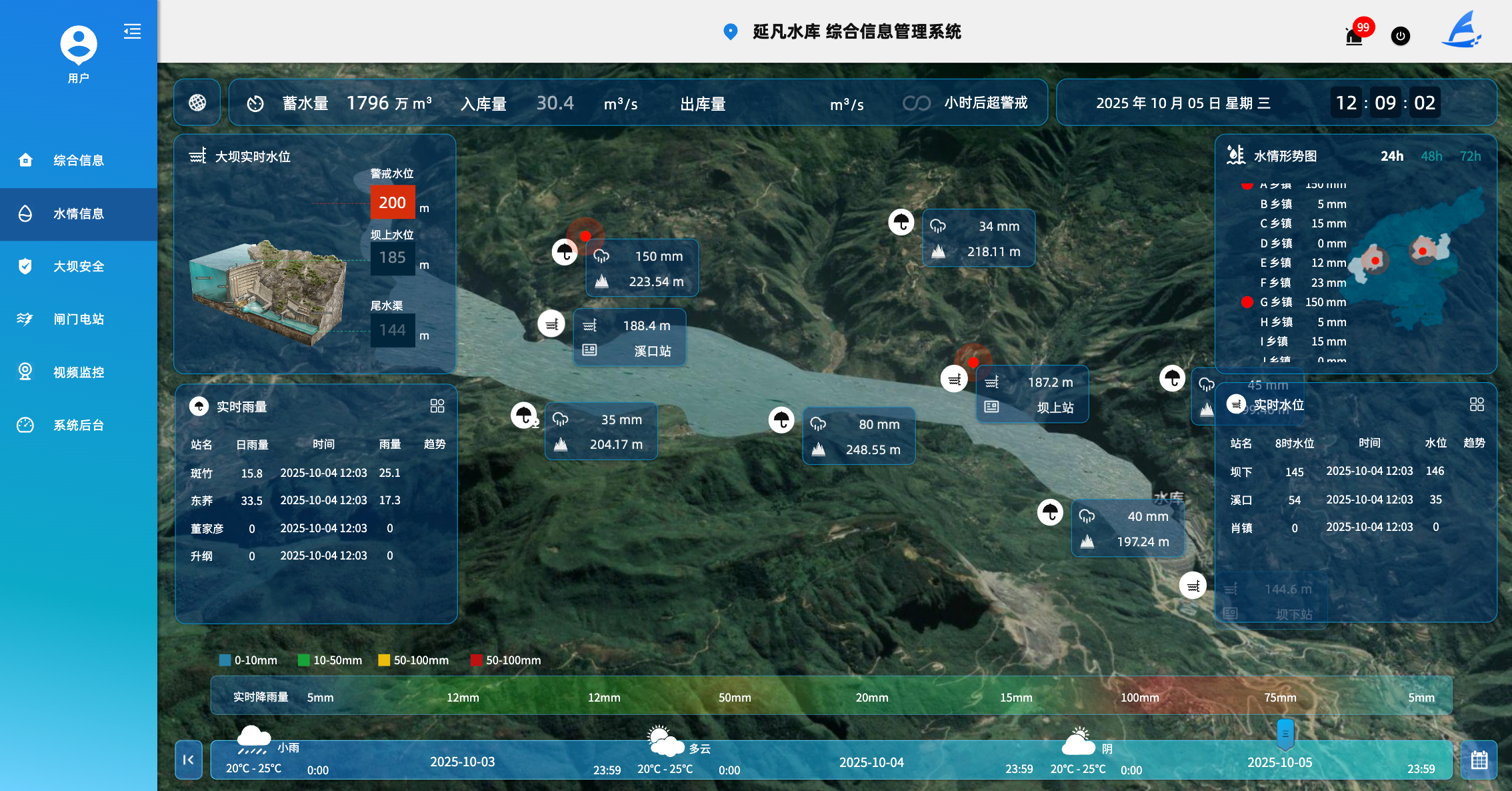
Task: Toggle the 小时后超警戒 link switch
Action: [x=916, y=103]
